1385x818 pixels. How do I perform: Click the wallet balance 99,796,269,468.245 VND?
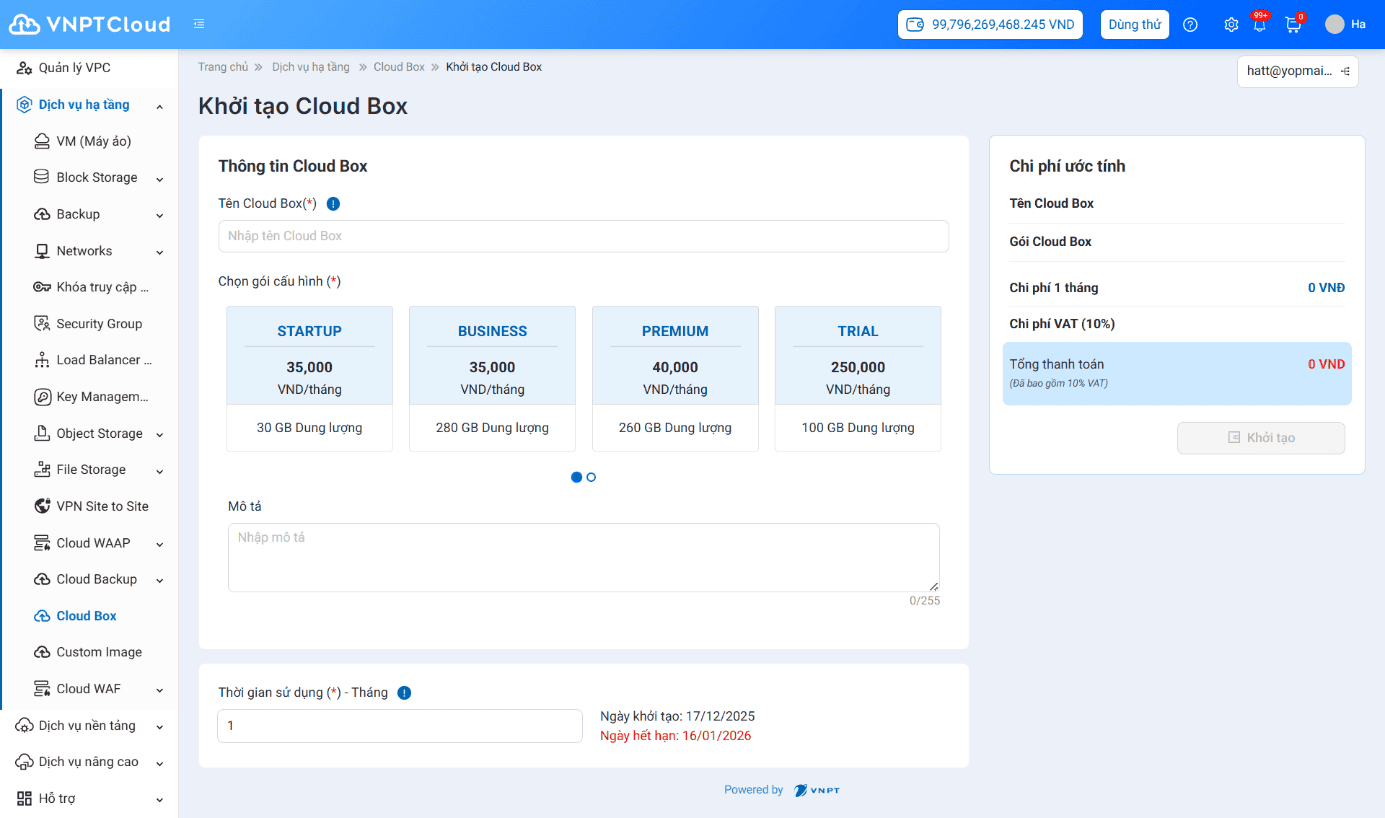pos(990,24)
